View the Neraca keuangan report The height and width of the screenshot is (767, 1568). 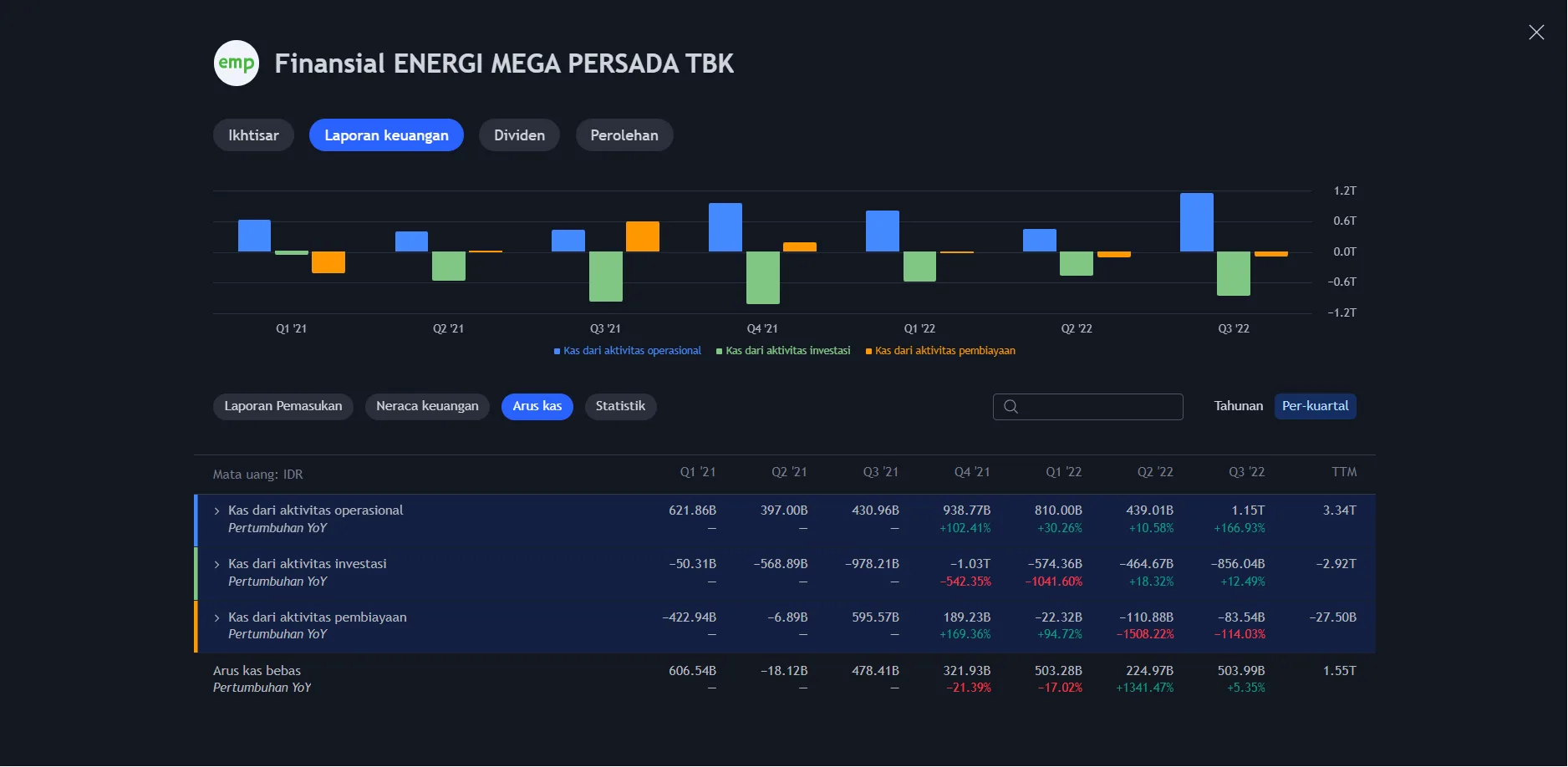[427, 406]
